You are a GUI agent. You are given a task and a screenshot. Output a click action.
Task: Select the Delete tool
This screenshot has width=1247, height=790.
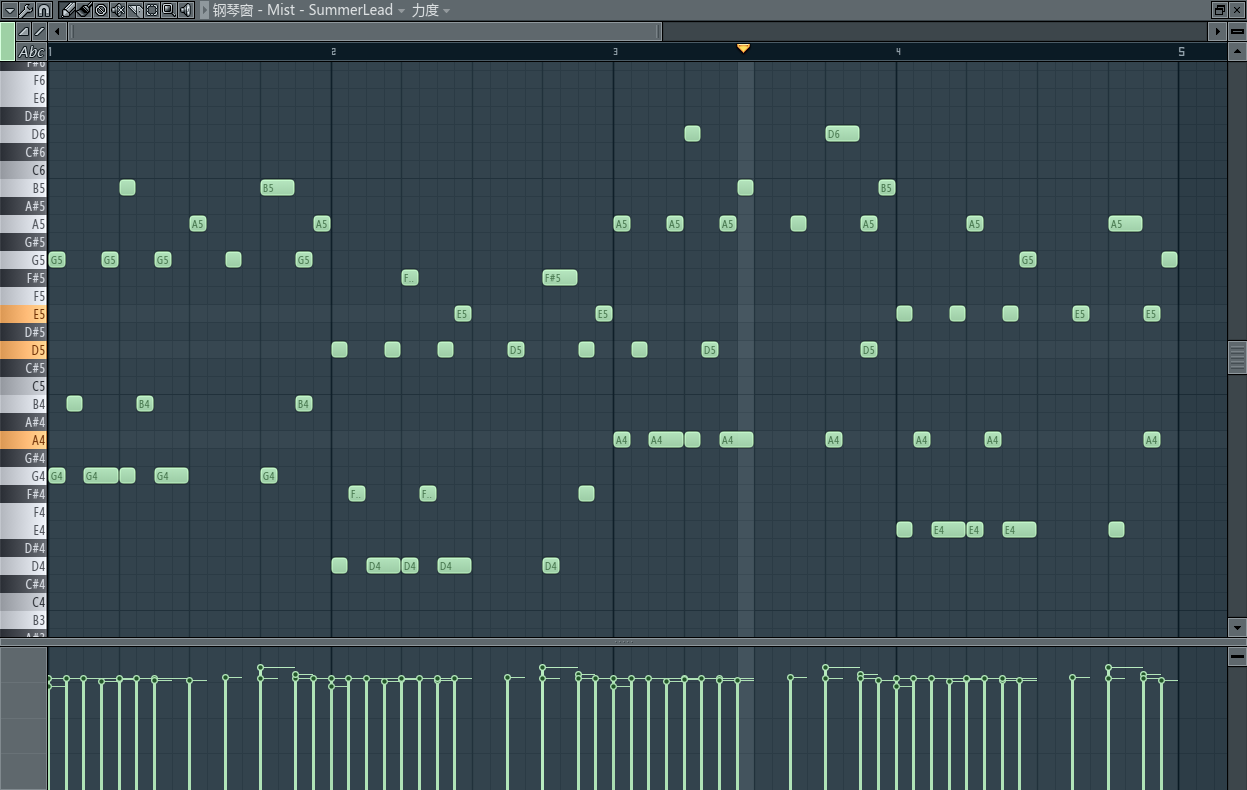click(101, 10)
